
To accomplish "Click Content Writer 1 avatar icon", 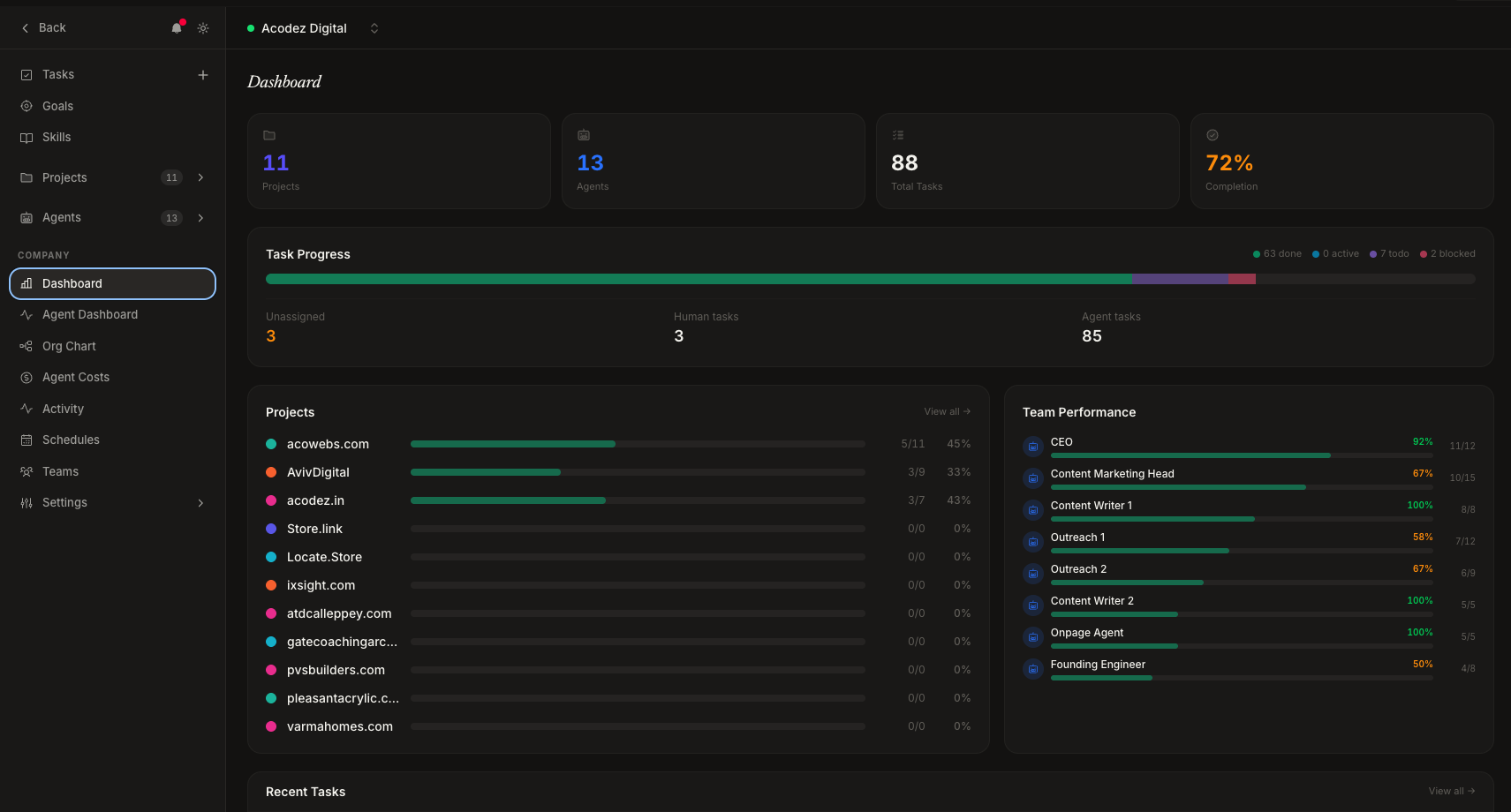I will point(1032,510).
